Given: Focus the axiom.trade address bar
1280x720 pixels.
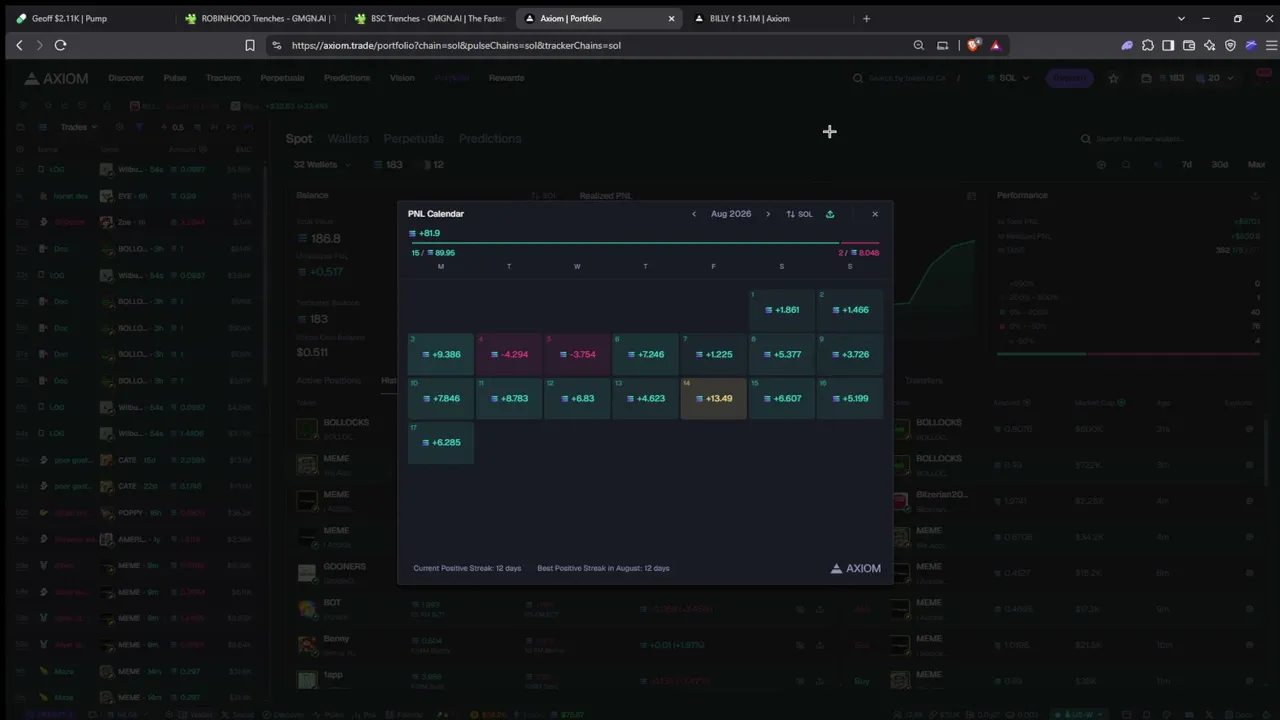Looking at the screenshot, I should click(456, 45).
